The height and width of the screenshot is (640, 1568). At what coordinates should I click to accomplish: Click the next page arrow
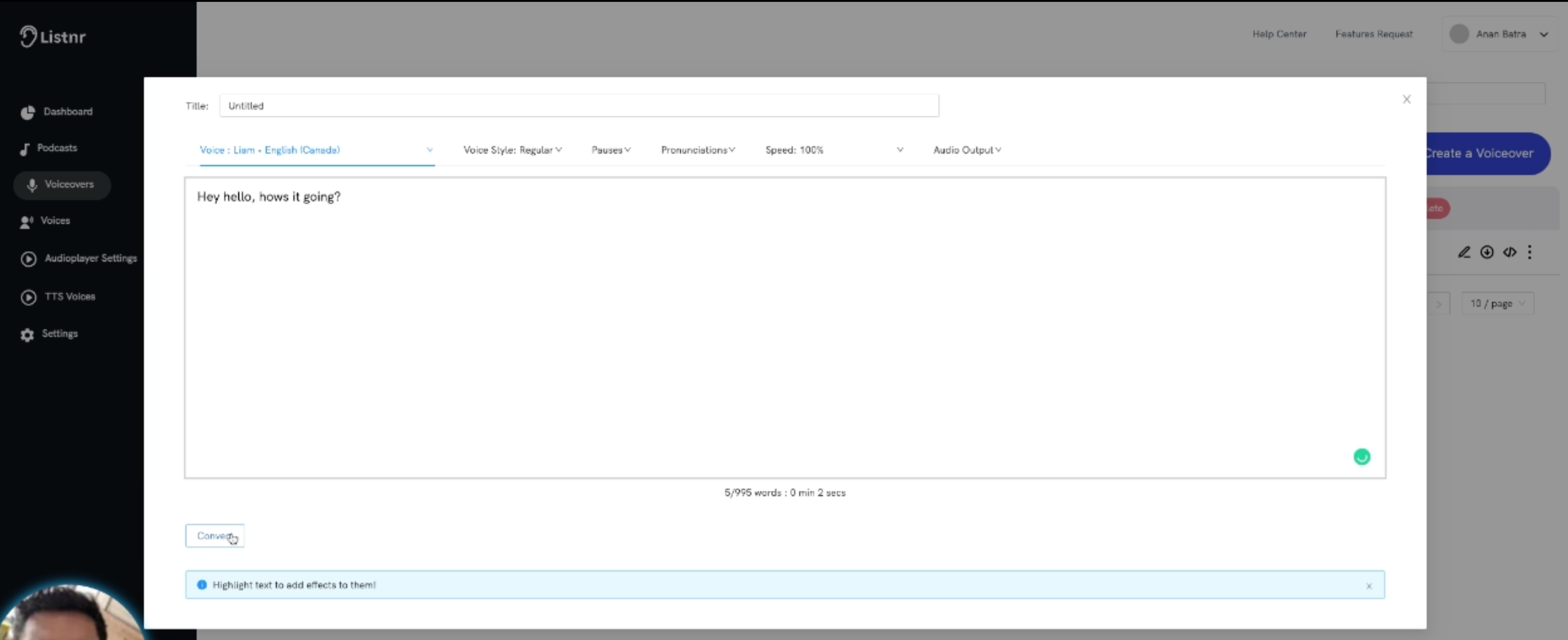tap(1438, 304)
